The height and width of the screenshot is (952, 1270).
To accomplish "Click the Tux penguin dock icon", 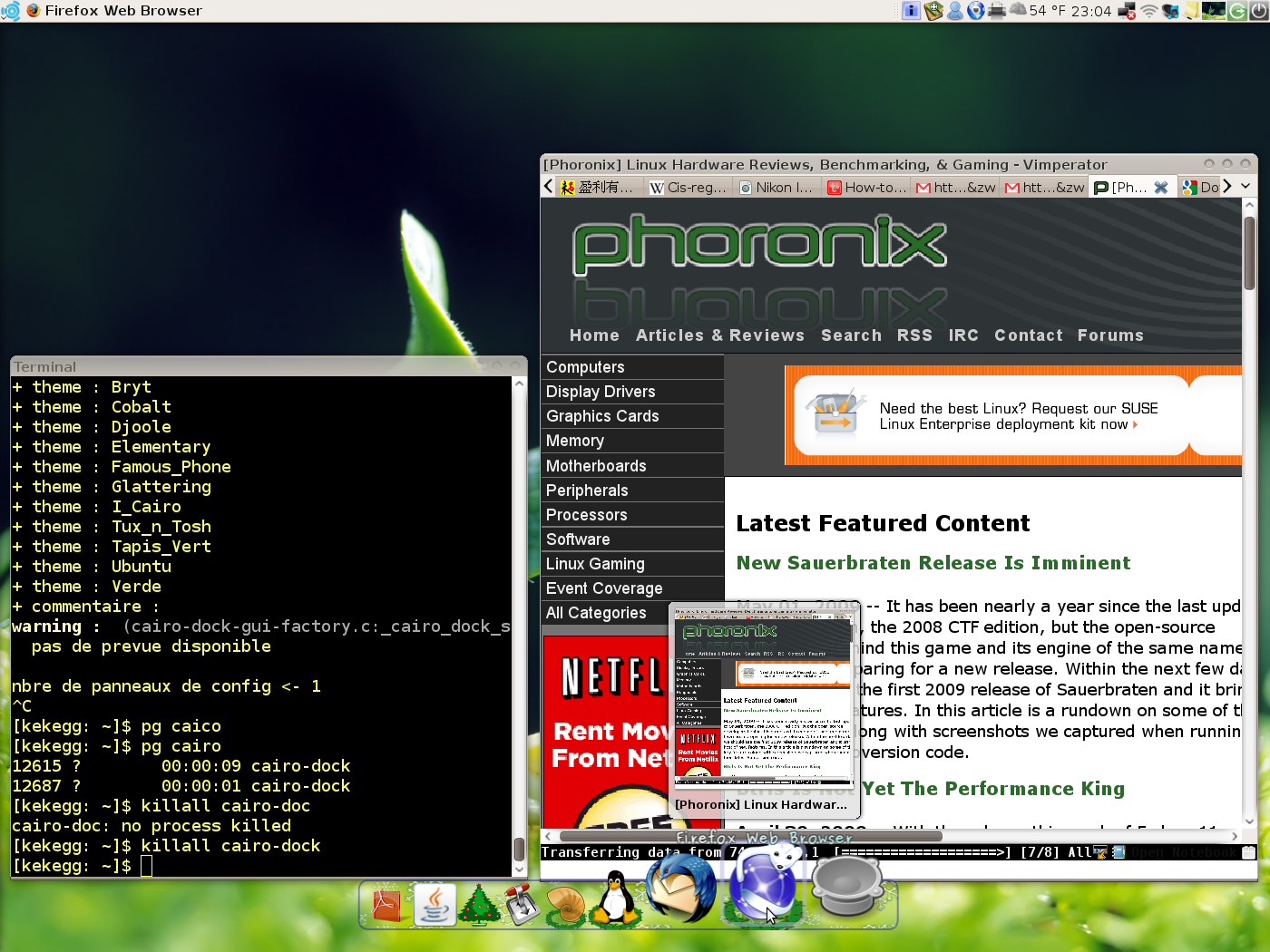I will (x=617, y=898).
